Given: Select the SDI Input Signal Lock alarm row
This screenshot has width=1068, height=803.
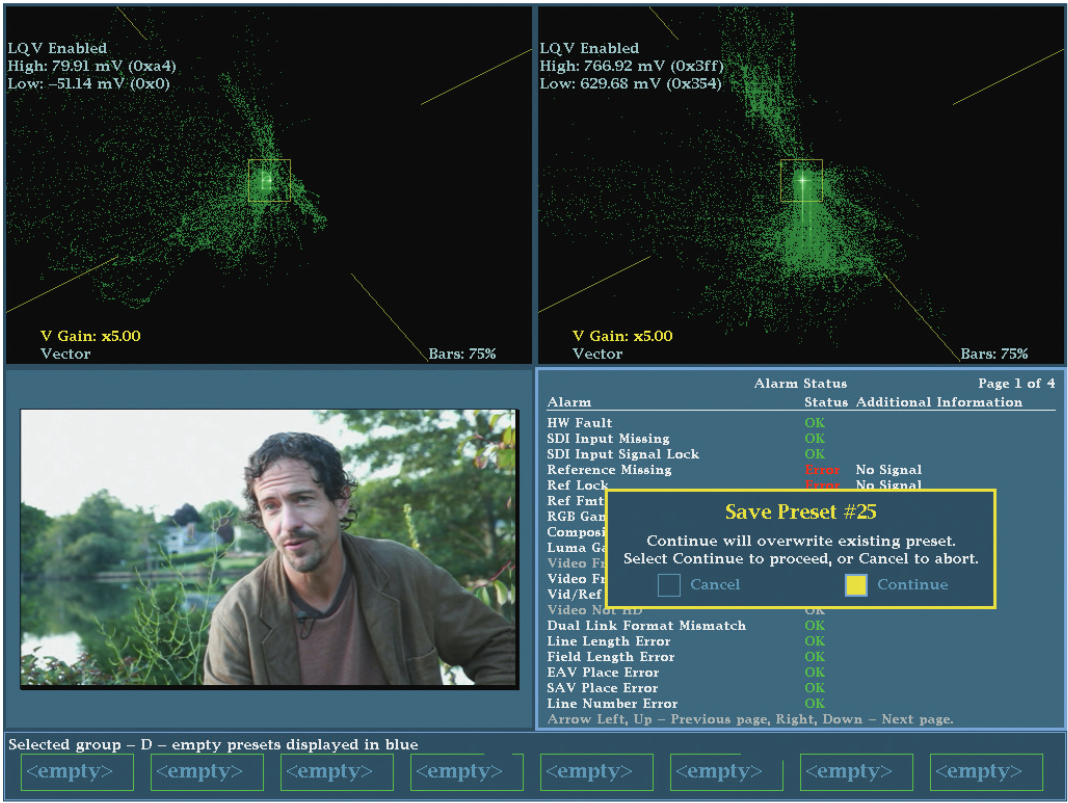Looking at the screenshot, I should click(800, 454).
